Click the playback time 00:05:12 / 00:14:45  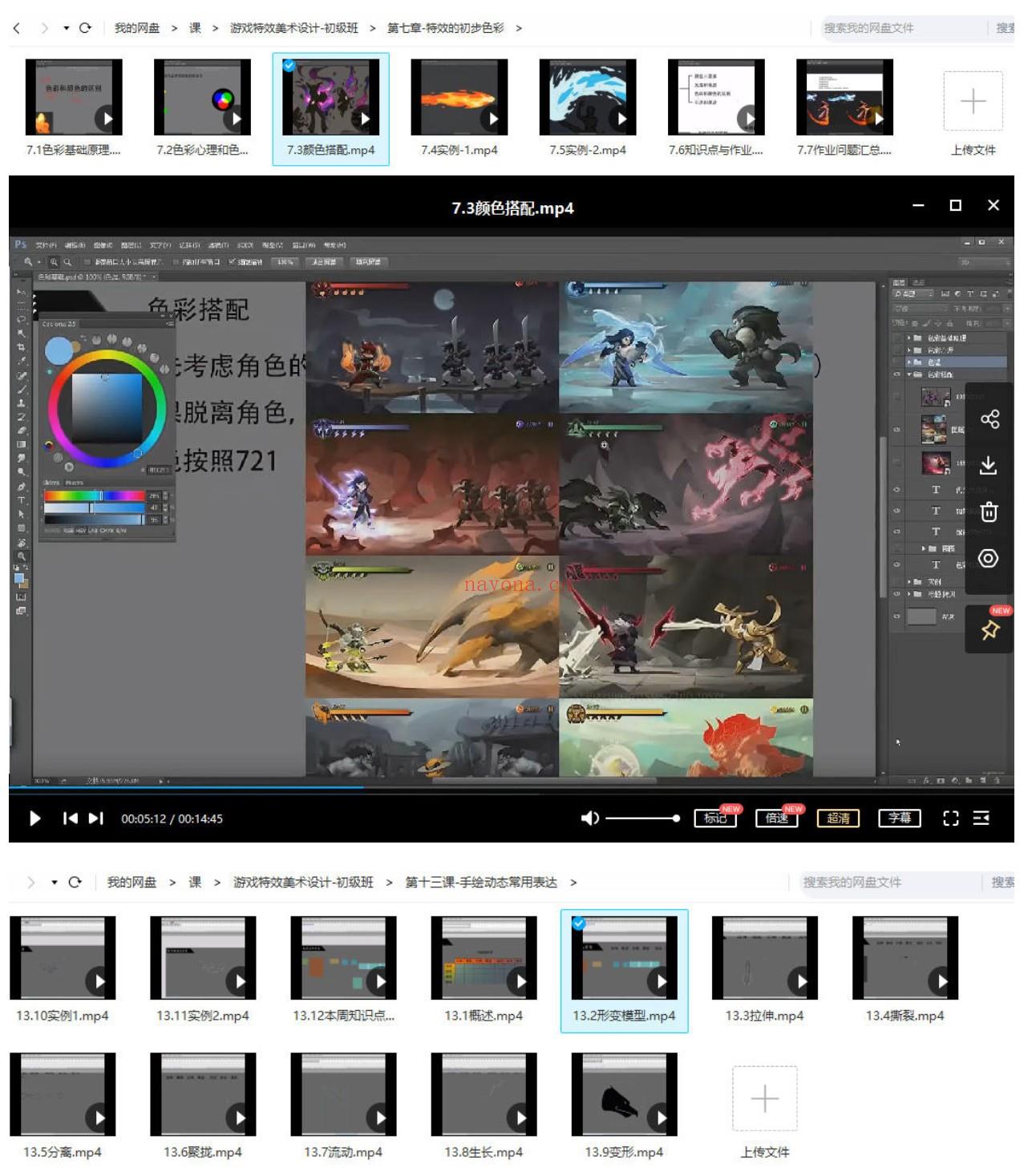coord(172,818)
